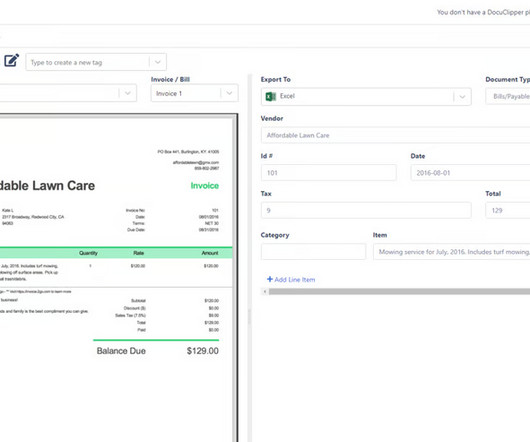The image size is (530, 442).
Task: Click the Id # field showing 101
Action: click(329, 173)
